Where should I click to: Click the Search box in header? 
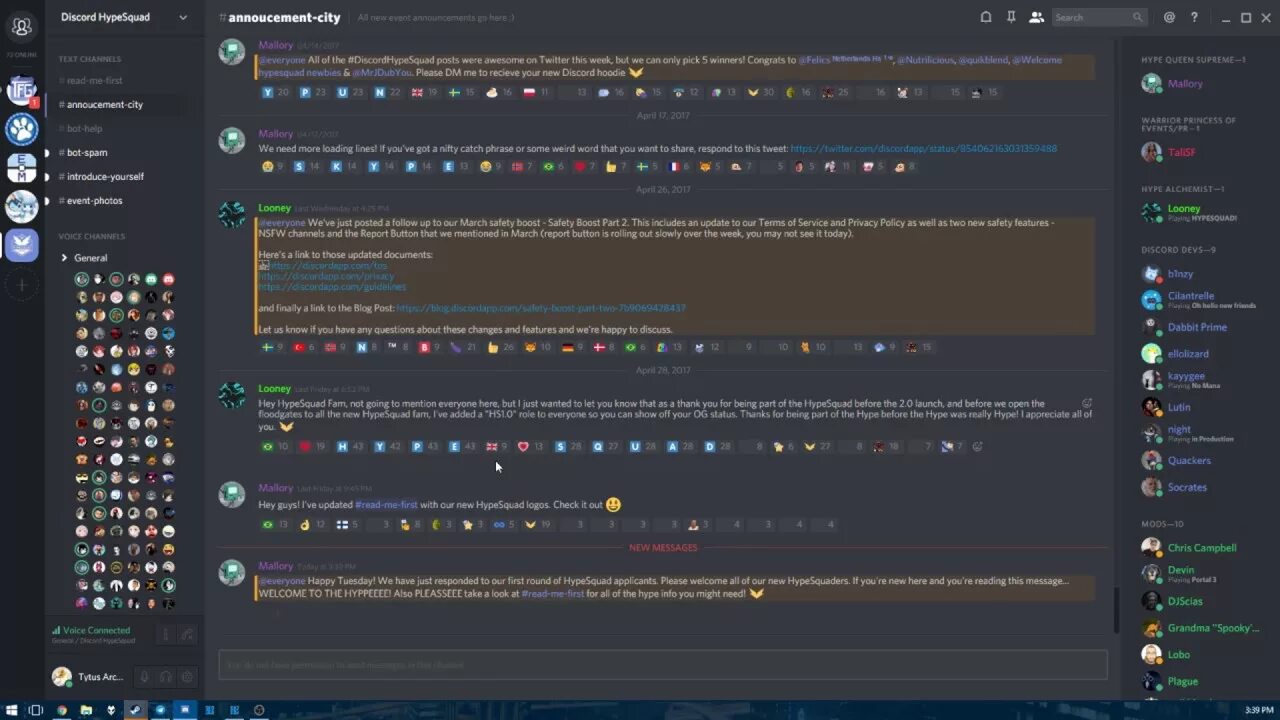[x=1099, y=17]
